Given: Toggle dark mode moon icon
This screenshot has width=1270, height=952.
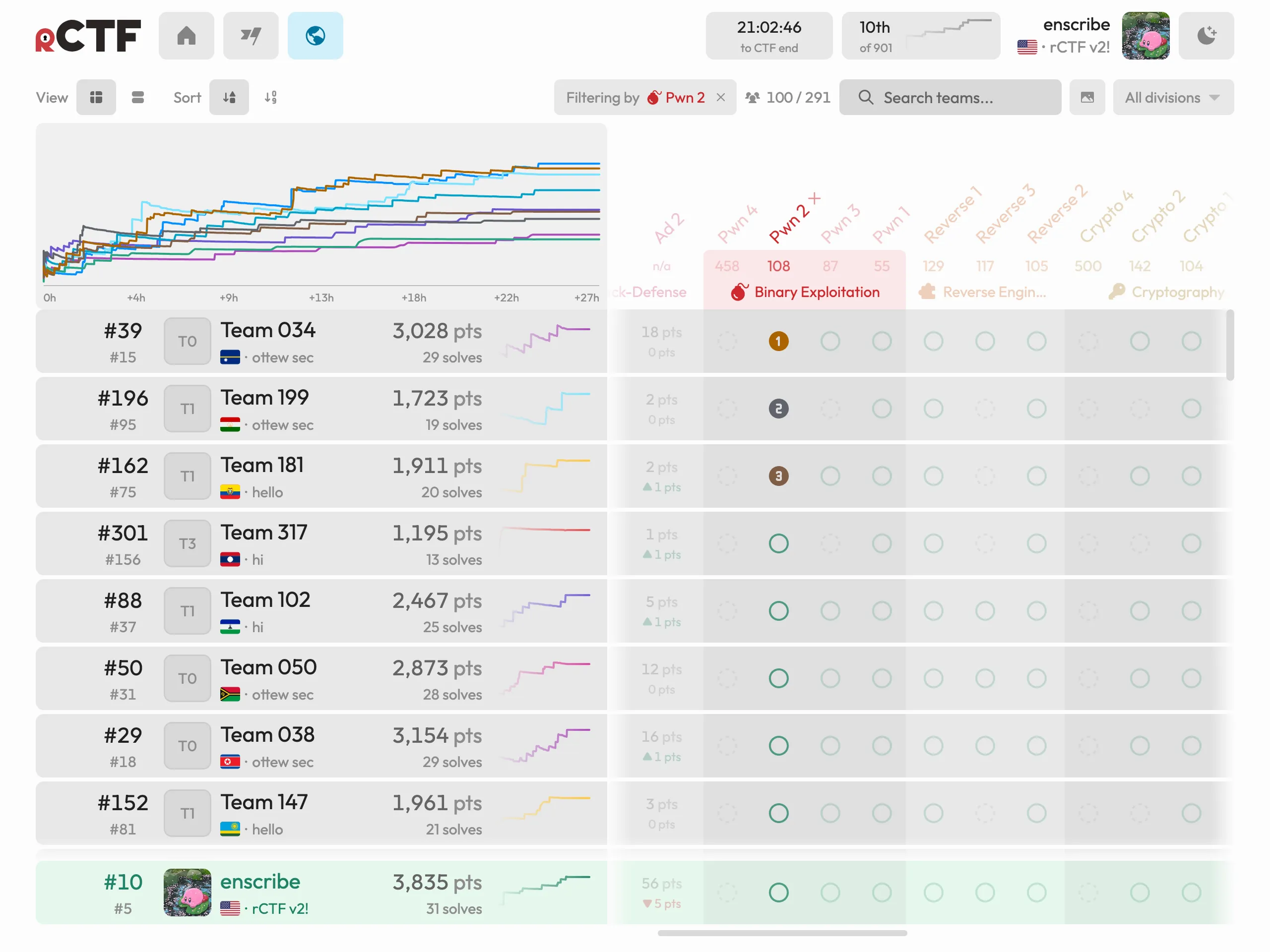Looking at the screenshot, I should pyautogui.click(x=1206, y=36).
